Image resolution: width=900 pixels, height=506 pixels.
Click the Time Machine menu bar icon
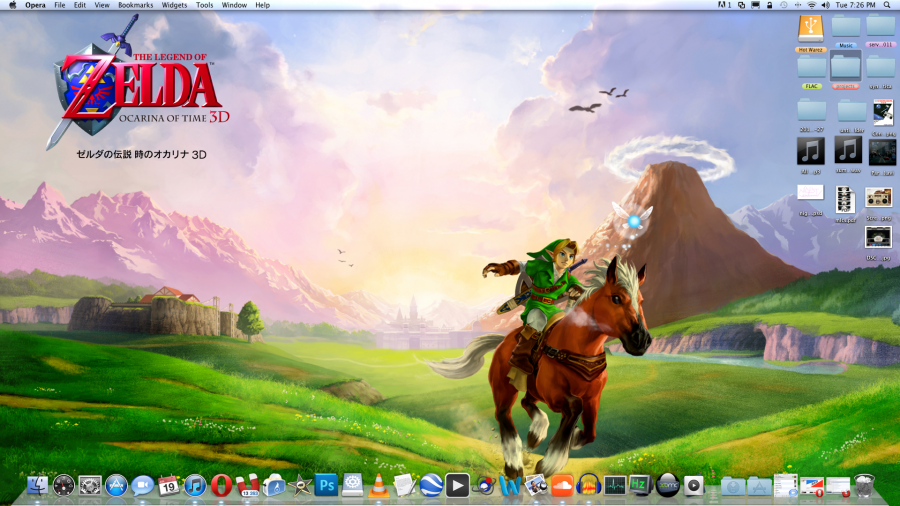click(x=783, y=5)
